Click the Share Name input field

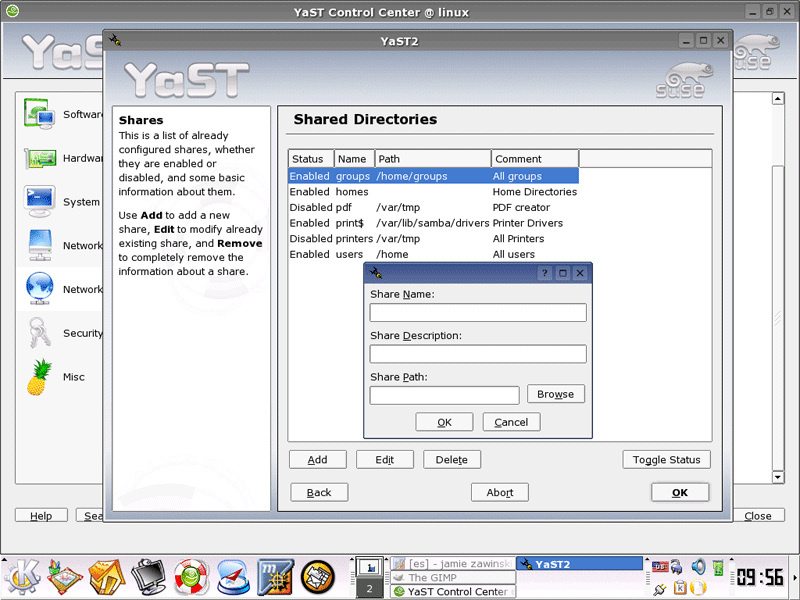478,313
